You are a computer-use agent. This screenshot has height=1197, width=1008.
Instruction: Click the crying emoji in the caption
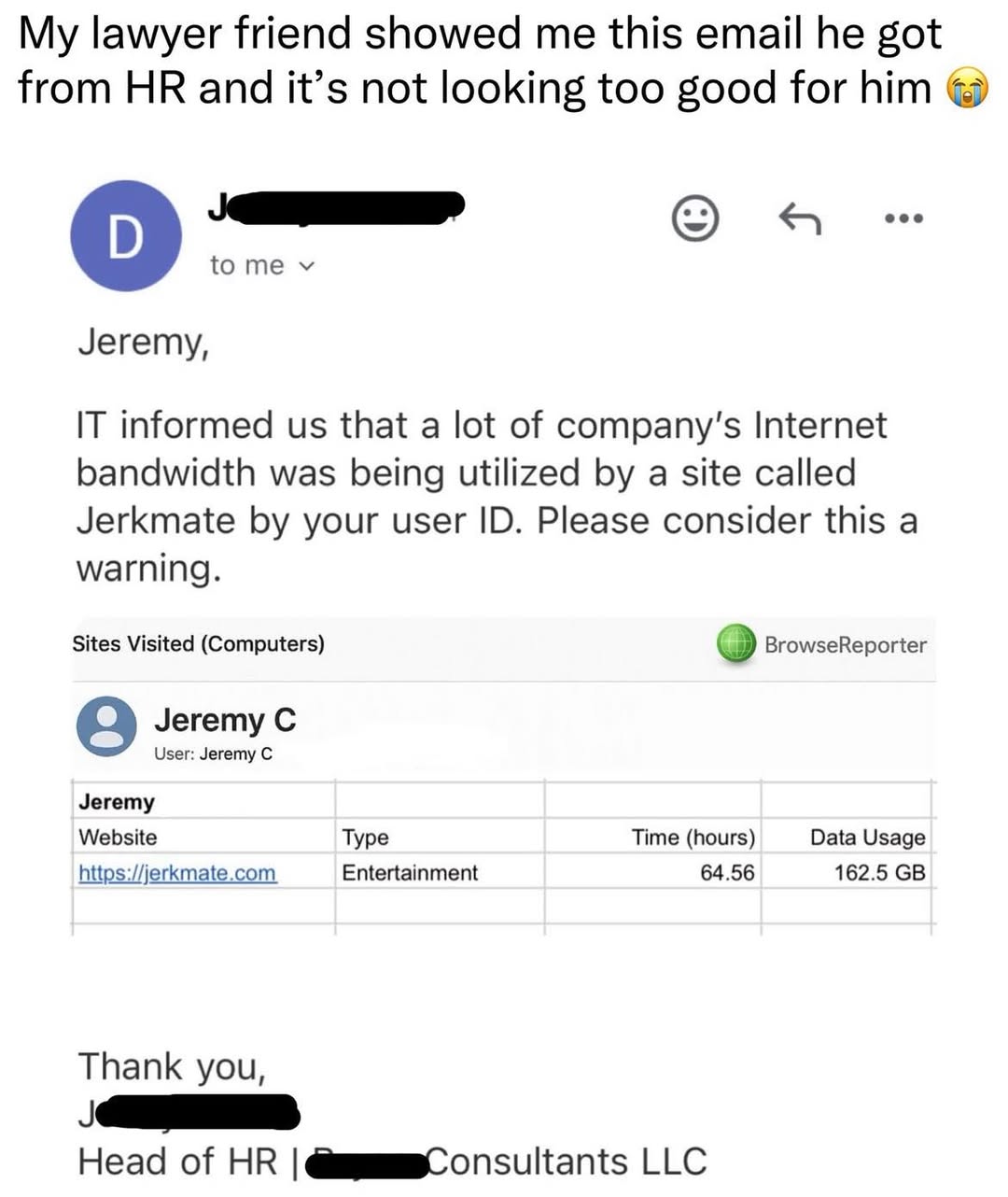(968, 89)
